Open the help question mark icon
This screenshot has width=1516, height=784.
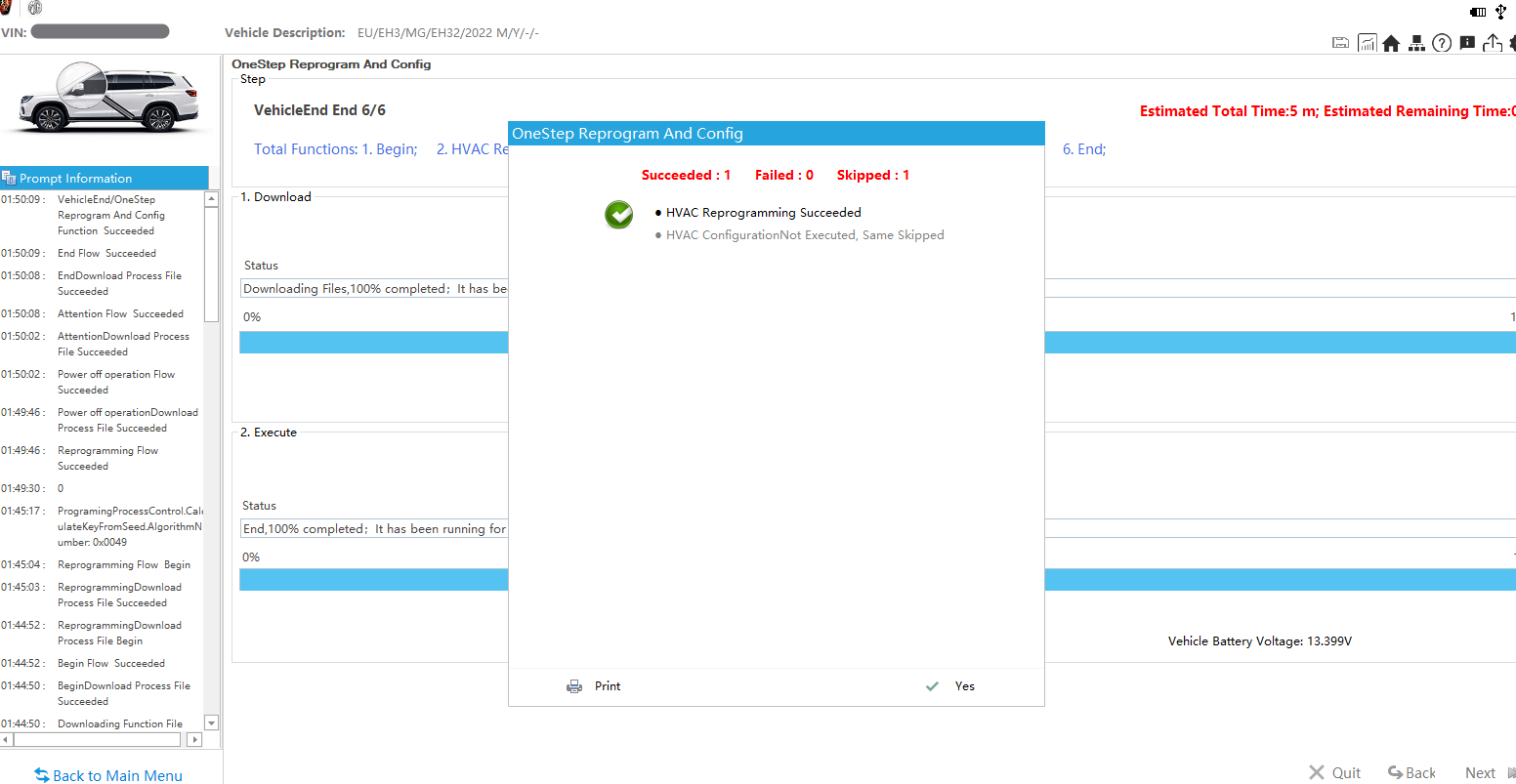point(1442,43)
